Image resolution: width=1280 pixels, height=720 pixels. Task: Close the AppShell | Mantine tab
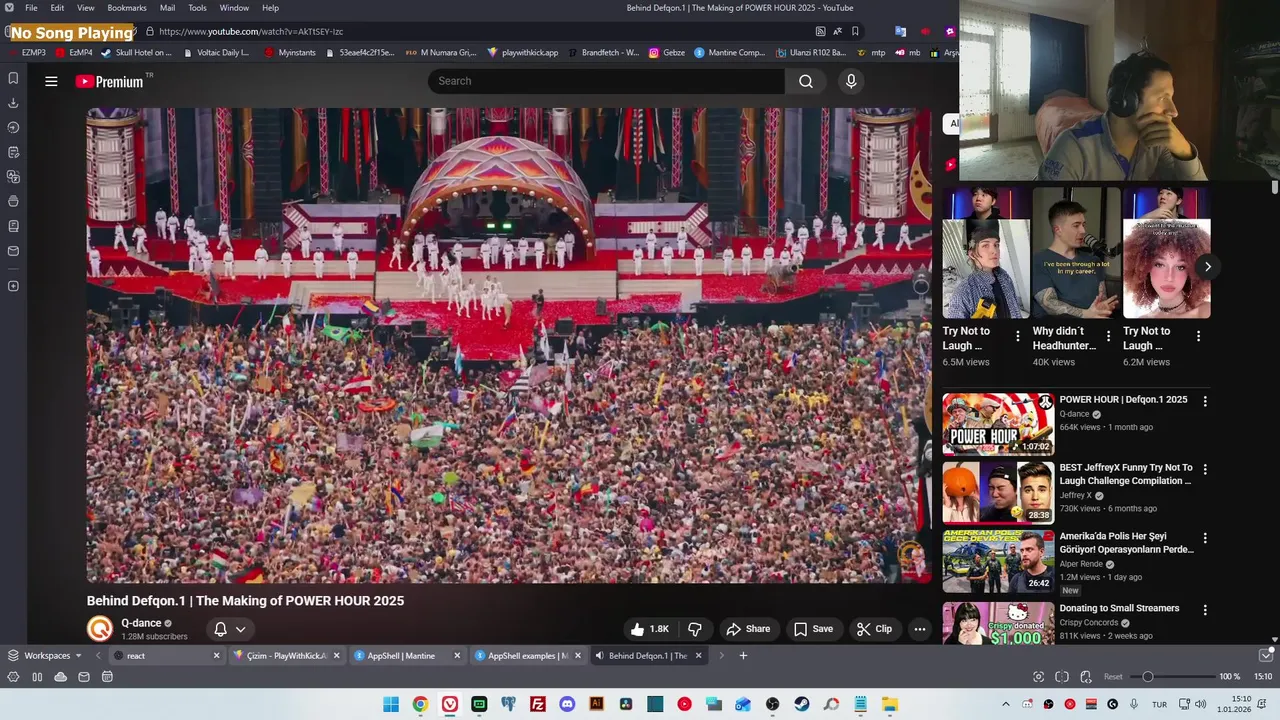pos(457,656)
